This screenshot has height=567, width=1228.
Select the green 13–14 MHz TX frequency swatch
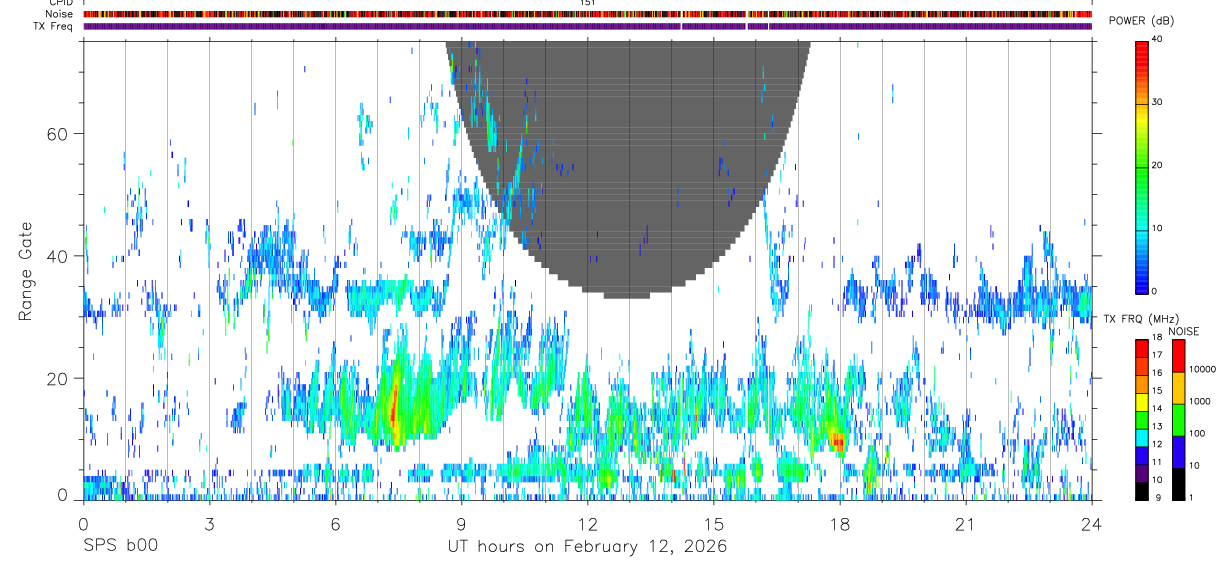[1141, 419]
